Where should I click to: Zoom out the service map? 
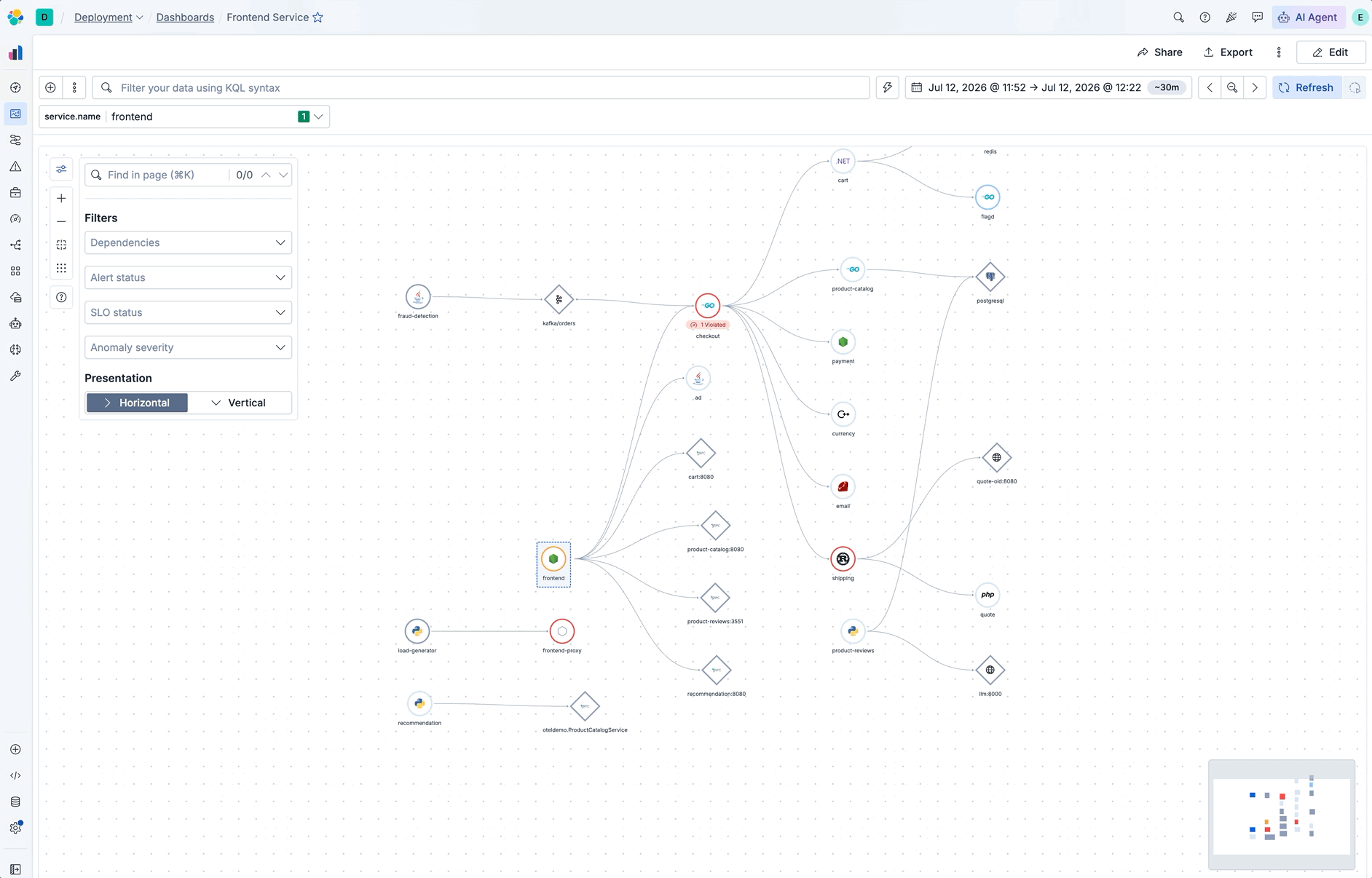61,221
